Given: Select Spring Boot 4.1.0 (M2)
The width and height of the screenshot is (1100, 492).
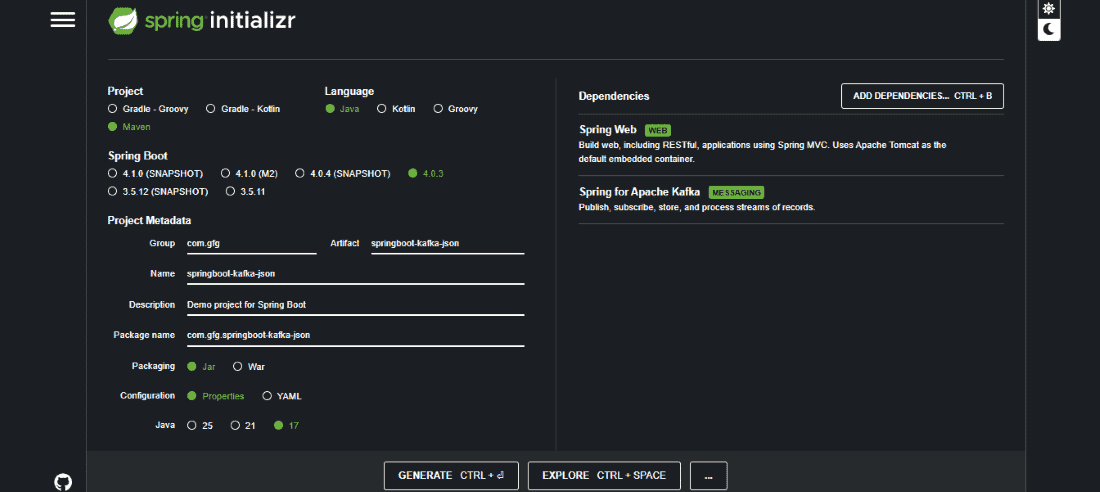Looking at the screenshot, I should pos(251,173).
